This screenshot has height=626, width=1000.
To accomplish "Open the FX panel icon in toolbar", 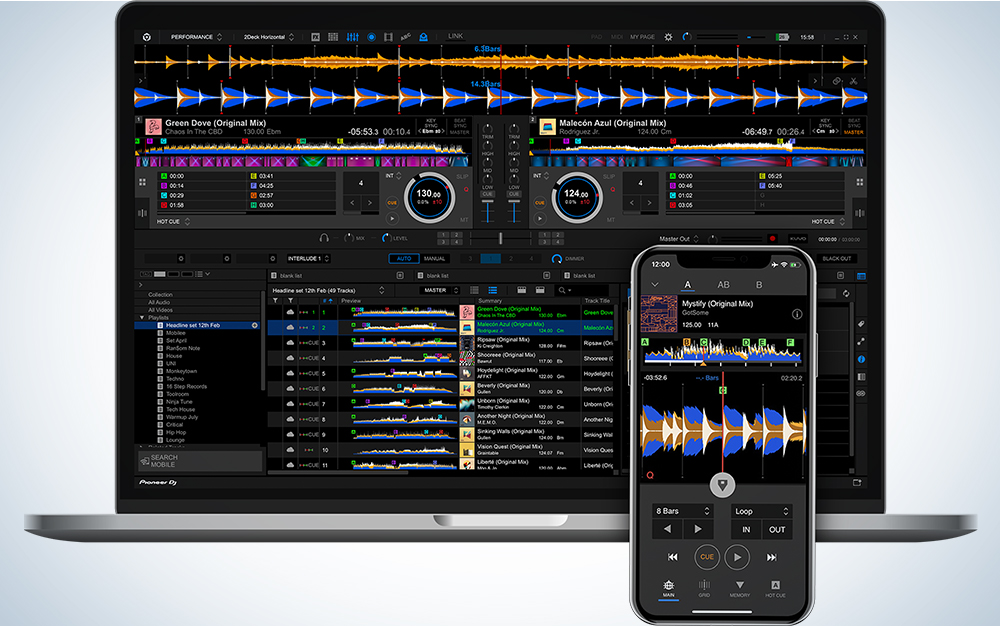I will pos(315,37).
